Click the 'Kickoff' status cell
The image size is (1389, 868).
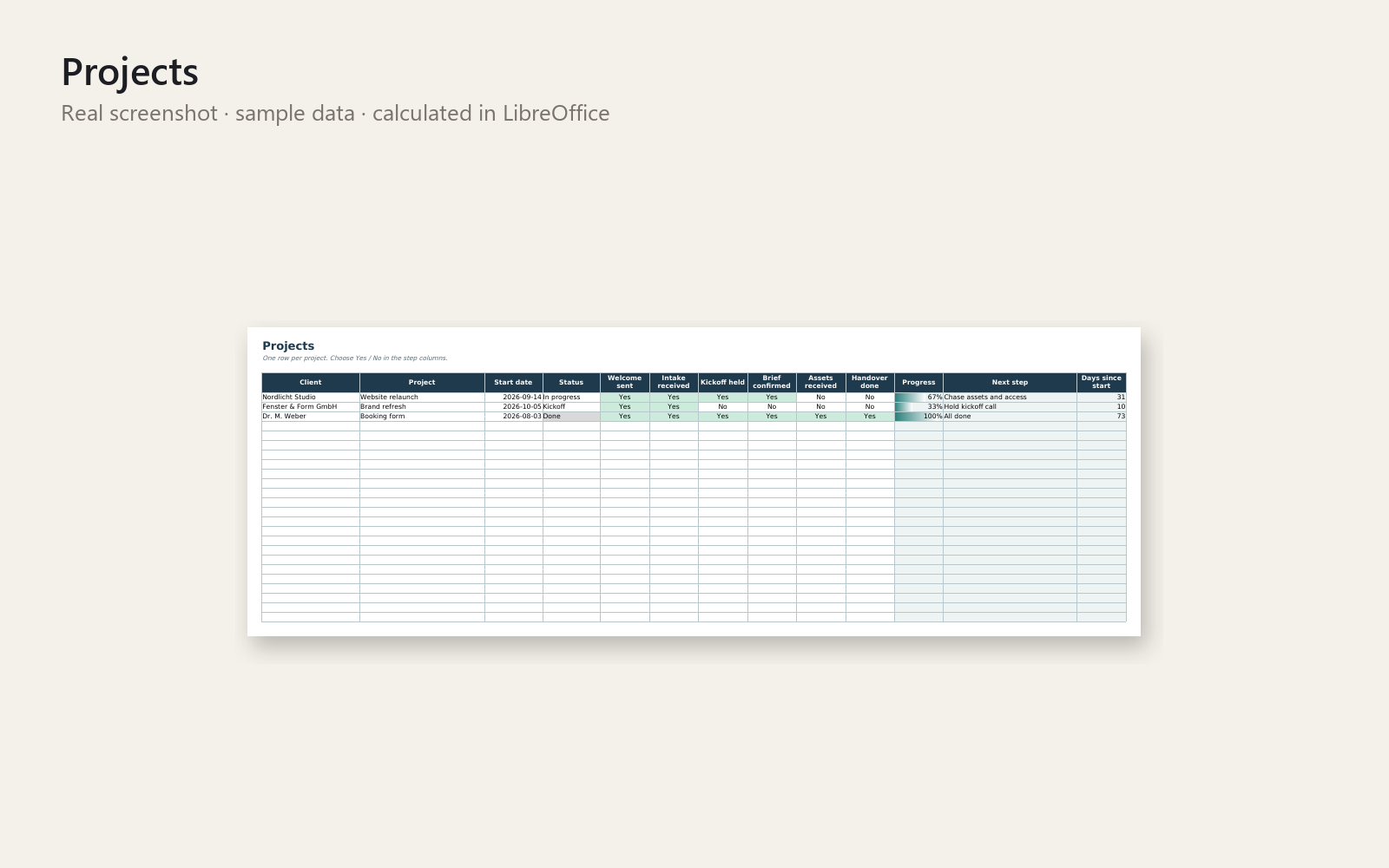click(571, 407)
